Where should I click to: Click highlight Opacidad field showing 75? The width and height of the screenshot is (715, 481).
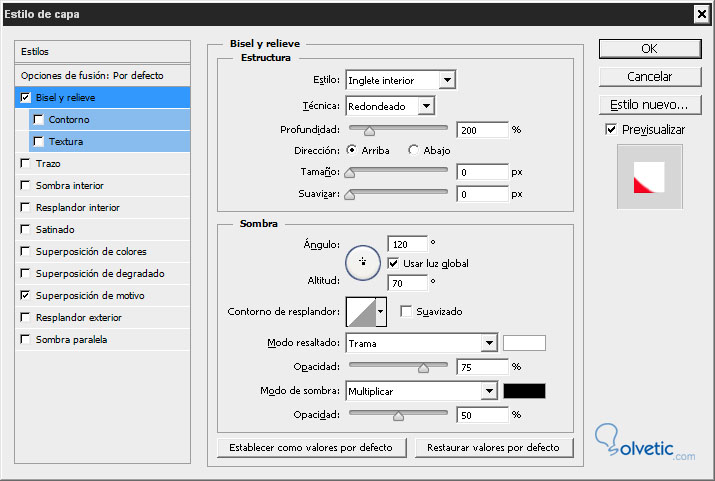482,367
